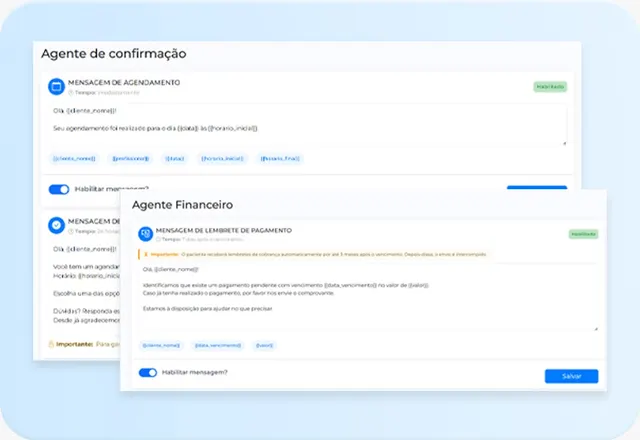Click the green Habilitado badge in Agente Financeiro
The height and width of the screenshot is (440, 640).
(584, 234)
